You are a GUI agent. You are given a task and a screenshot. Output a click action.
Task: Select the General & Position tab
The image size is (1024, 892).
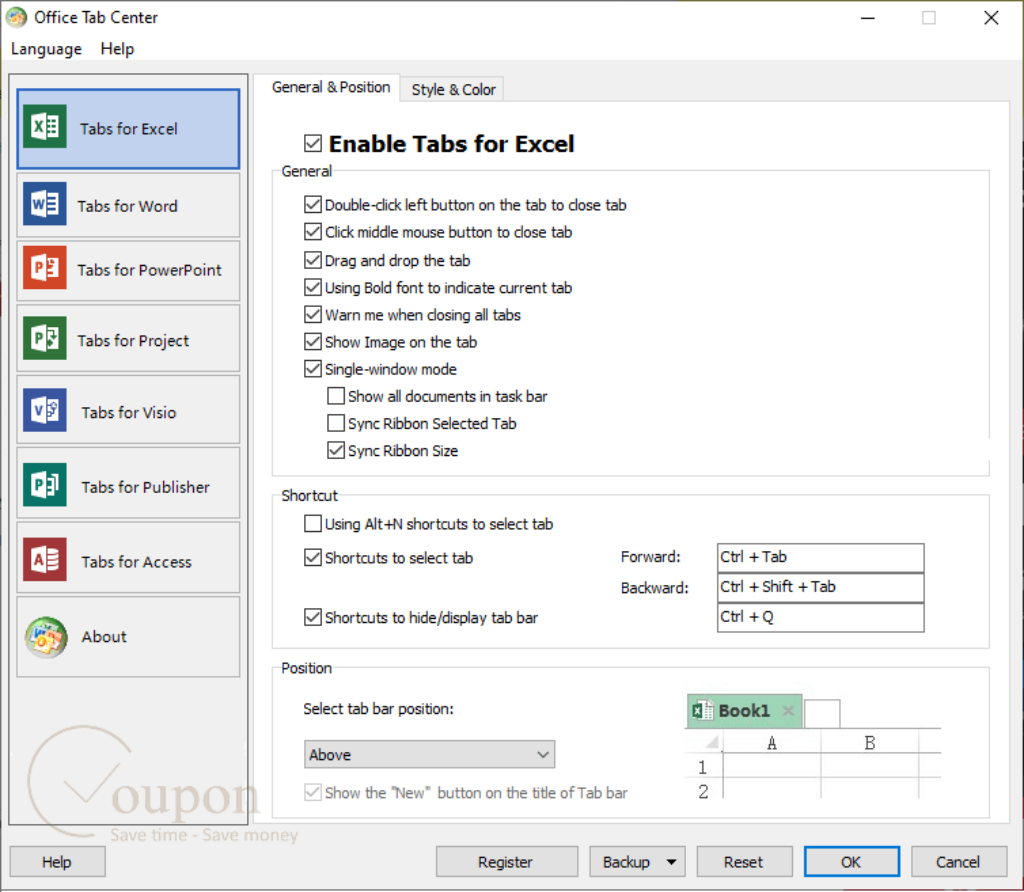click(330, 88)
